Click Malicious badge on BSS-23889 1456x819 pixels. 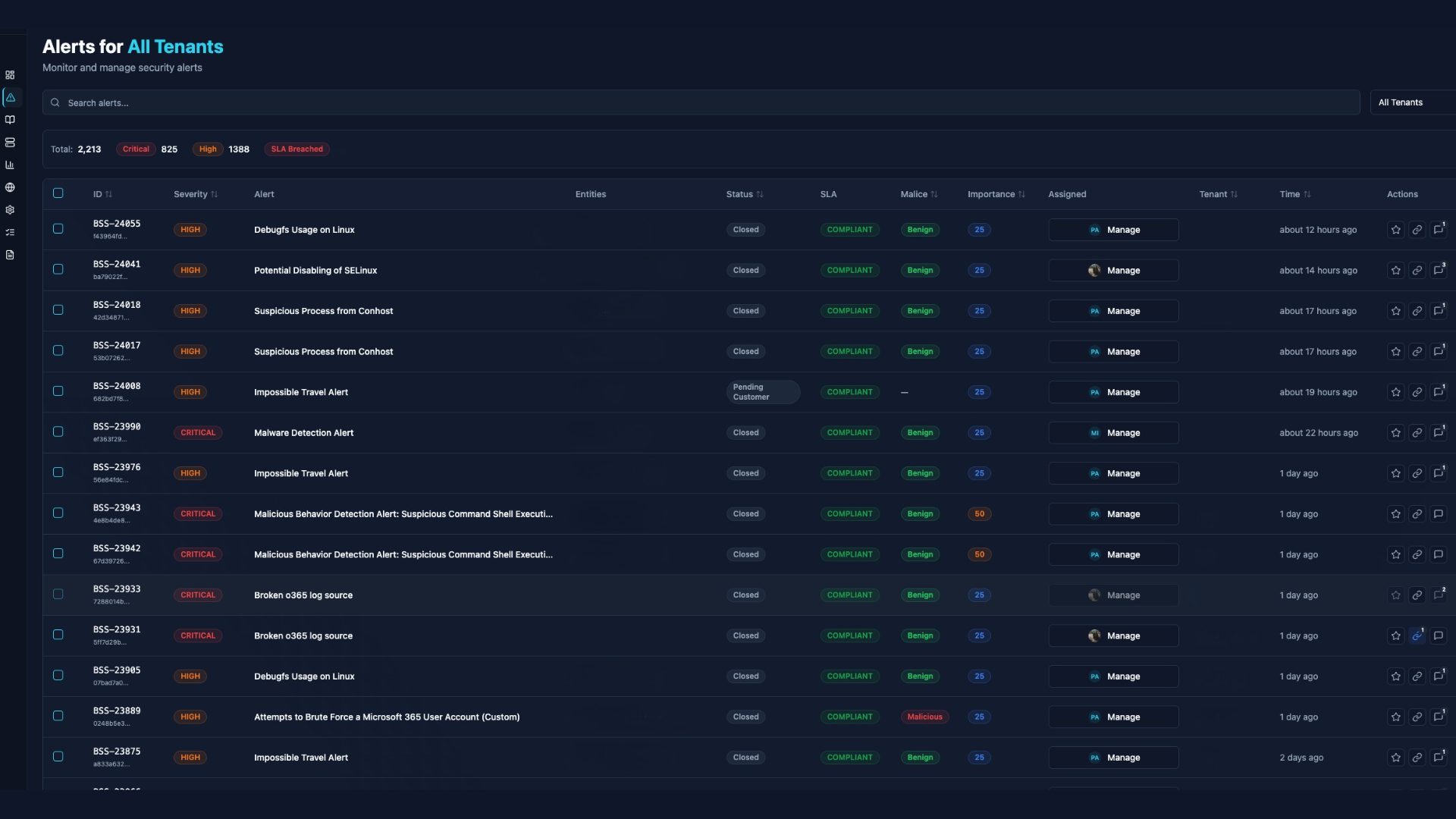tap(924, 717)
